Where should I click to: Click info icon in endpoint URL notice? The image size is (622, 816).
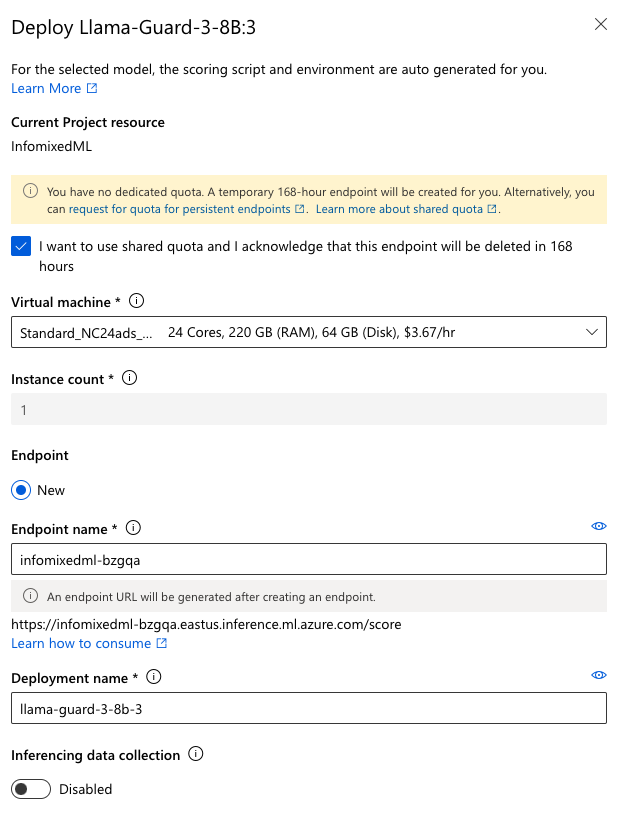tap(30, 596)
